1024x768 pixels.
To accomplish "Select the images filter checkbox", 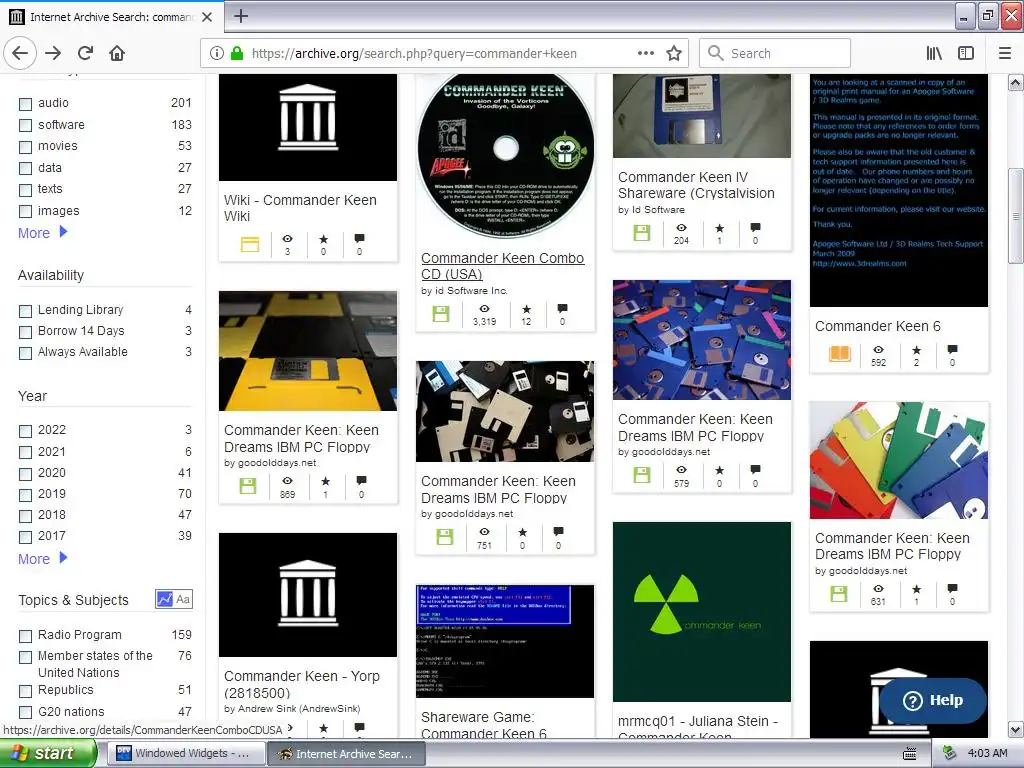I will 25,212.
